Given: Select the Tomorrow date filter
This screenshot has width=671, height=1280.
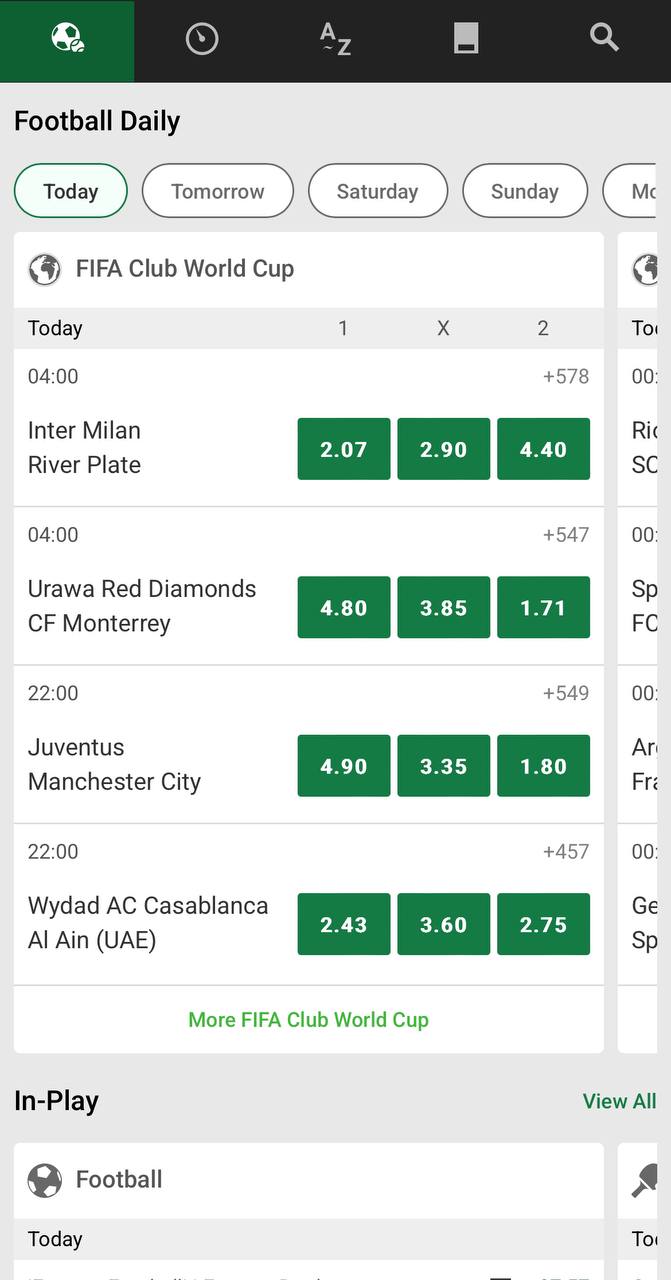Looking at the screenshot, I should [218, 191].
